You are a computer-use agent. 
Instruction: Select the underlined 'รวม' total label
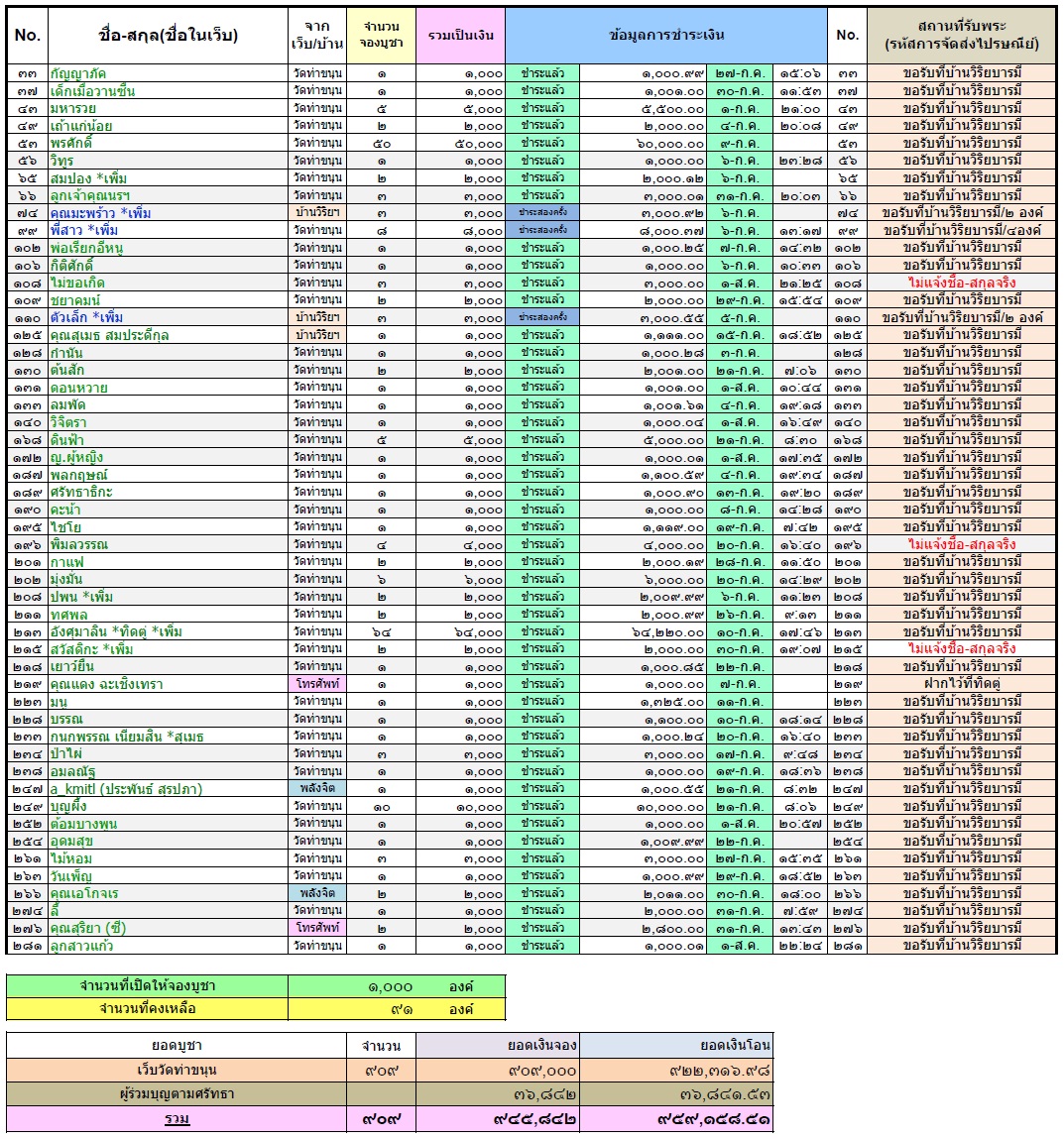pos(177,1118)
